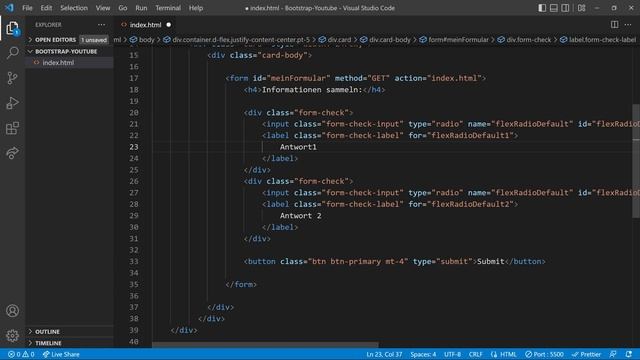Click the Prettier status bar item

point(586,354)
